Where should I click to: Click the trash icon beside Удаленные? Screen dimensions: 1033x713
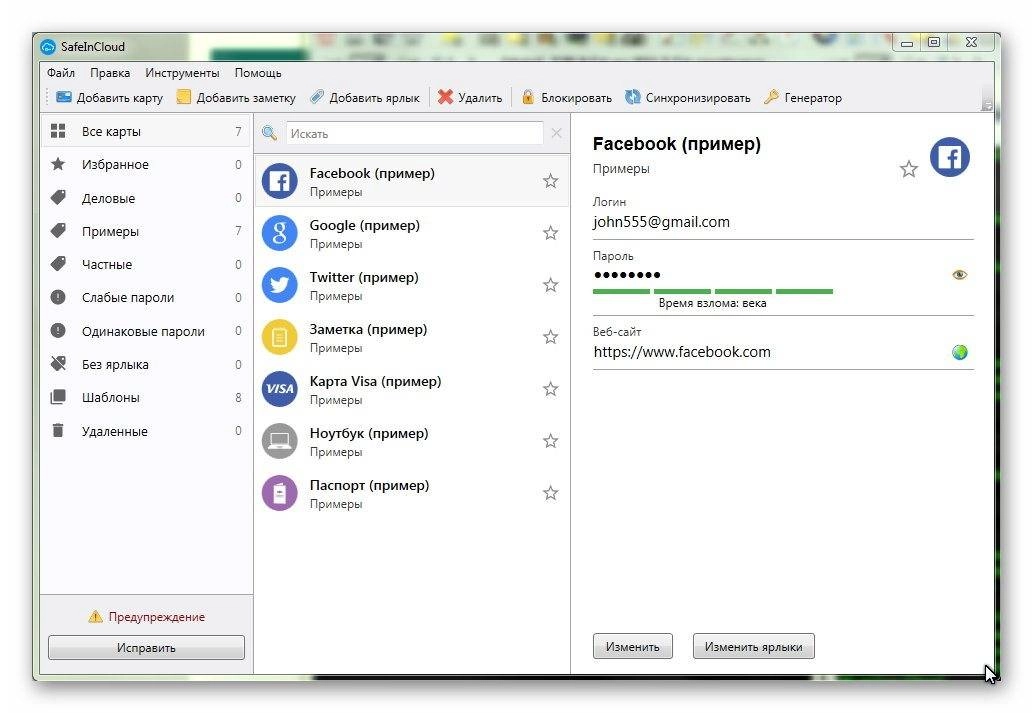click(58, 430)
